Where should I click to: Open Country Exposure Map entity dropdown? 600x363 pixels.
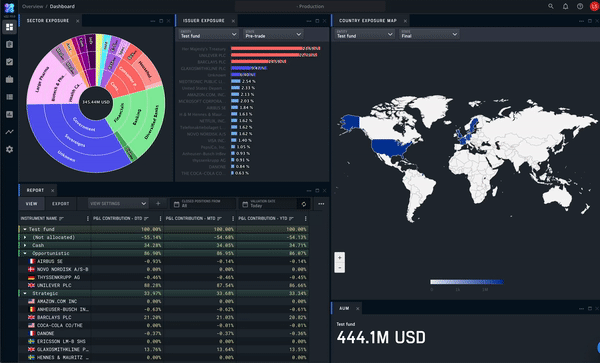tap(364, 34)
